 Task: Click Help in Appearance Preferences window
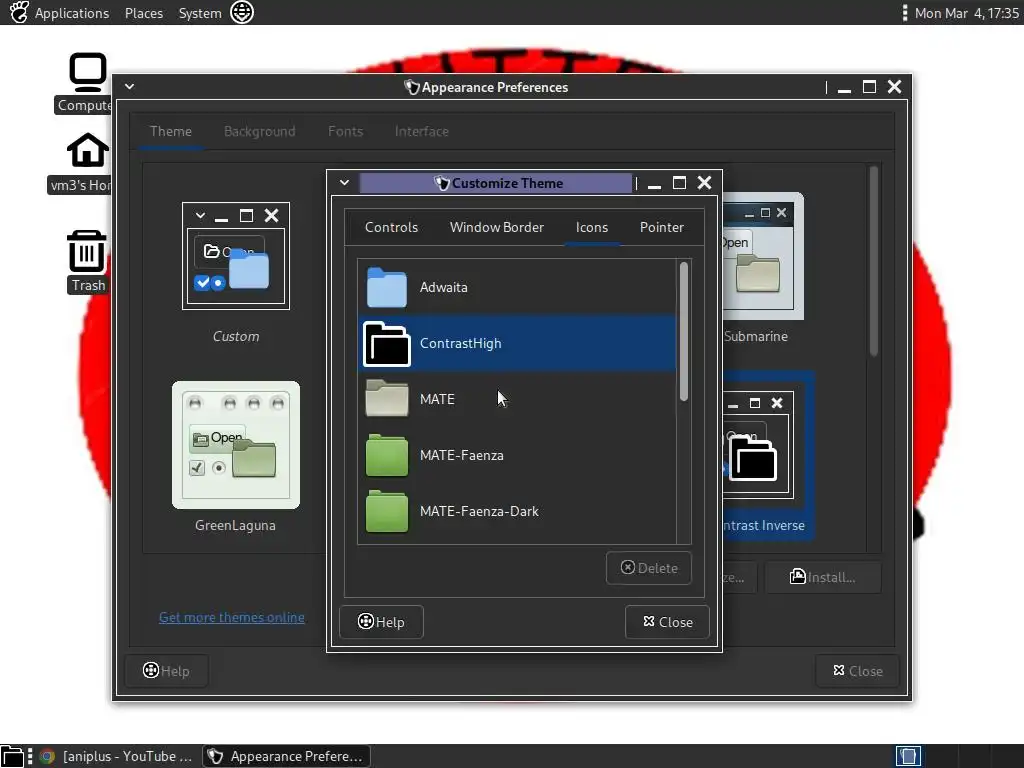coord(167,671)
